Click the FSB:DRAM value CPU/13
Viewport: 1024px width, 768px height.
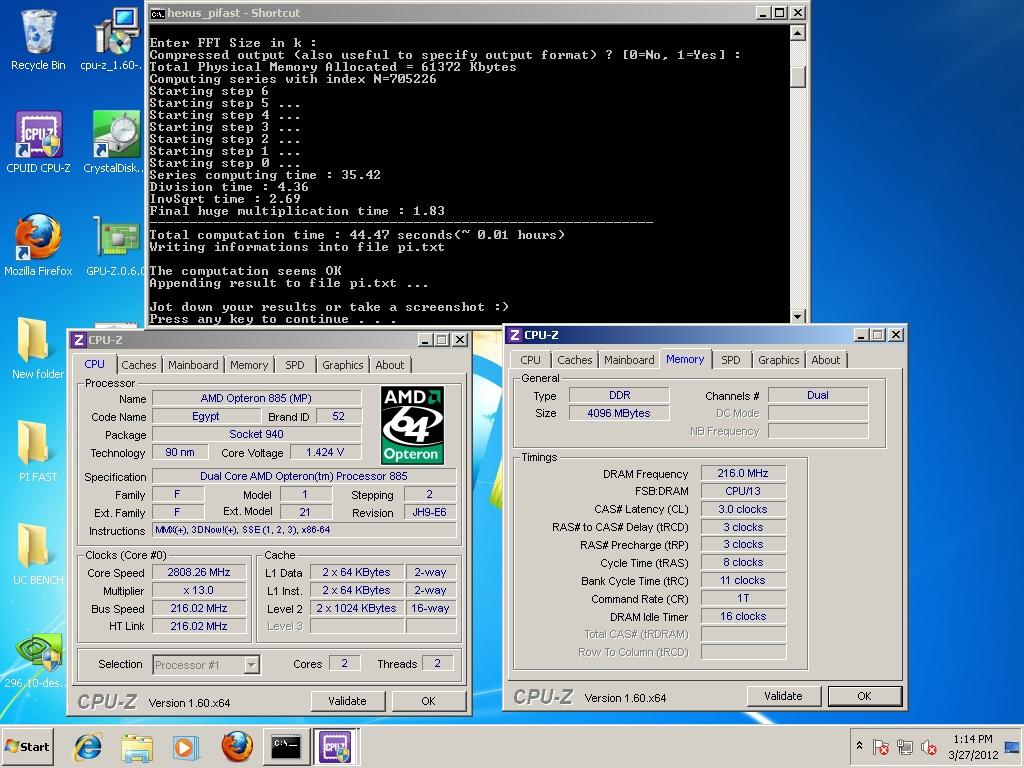pos(743,491)
